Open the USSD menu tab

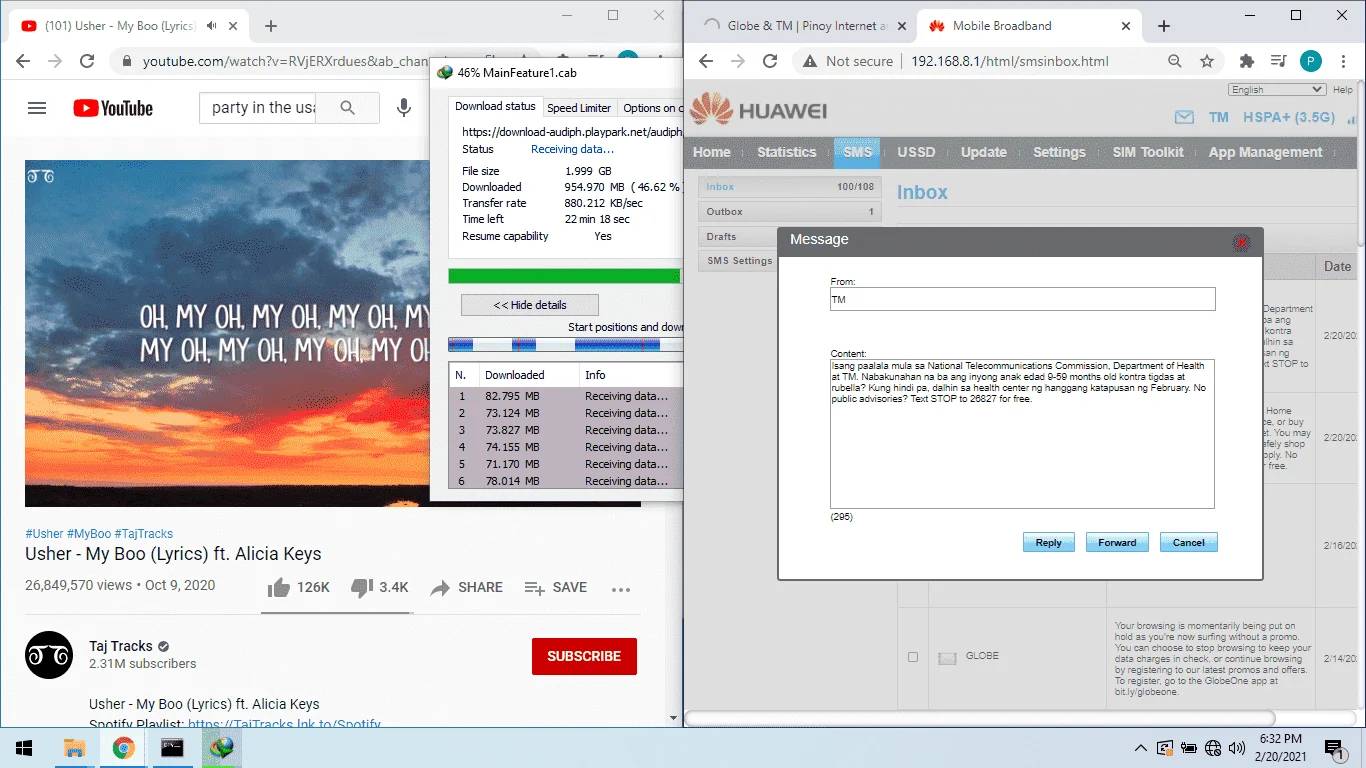(x=916, y=152)
